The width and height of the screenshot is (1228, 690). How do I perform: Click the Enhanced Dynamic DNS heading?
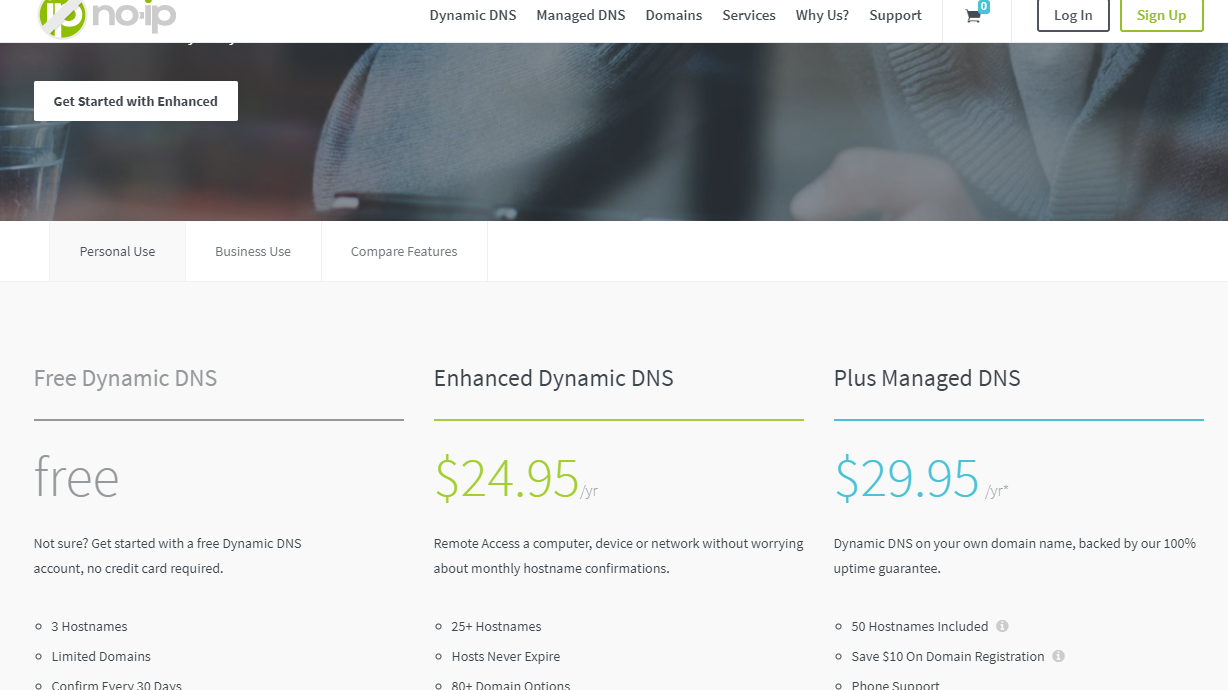point(554,378)
